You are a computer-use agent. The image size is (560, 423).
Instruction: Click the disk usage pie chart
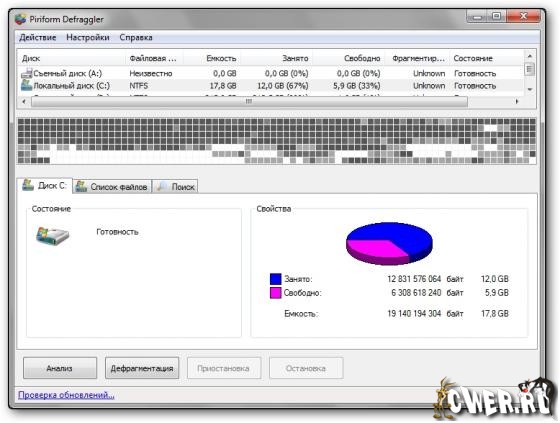389,244
